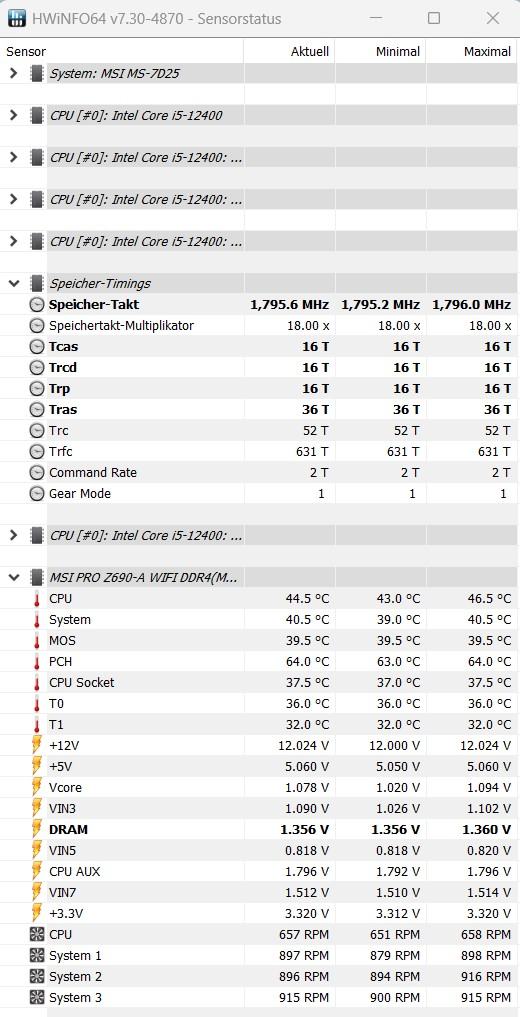
Task: Click the clock icon beside Gear Mode
Action: click(x=38, y=494)
